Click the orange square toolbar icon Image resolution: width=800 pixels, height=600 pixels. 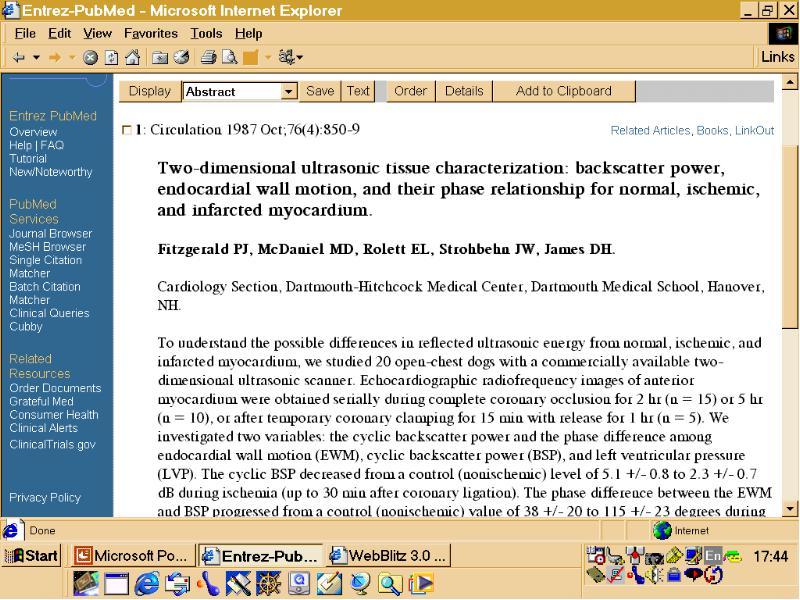[251, 58]
